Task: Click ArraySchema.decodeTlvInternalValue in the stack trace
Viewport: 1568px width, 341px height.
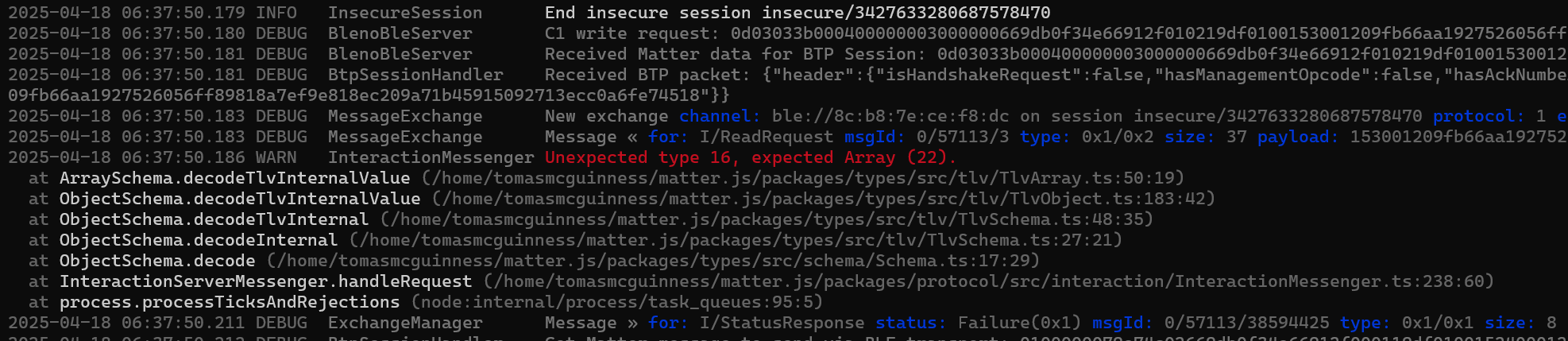Action: click(234, 178)
